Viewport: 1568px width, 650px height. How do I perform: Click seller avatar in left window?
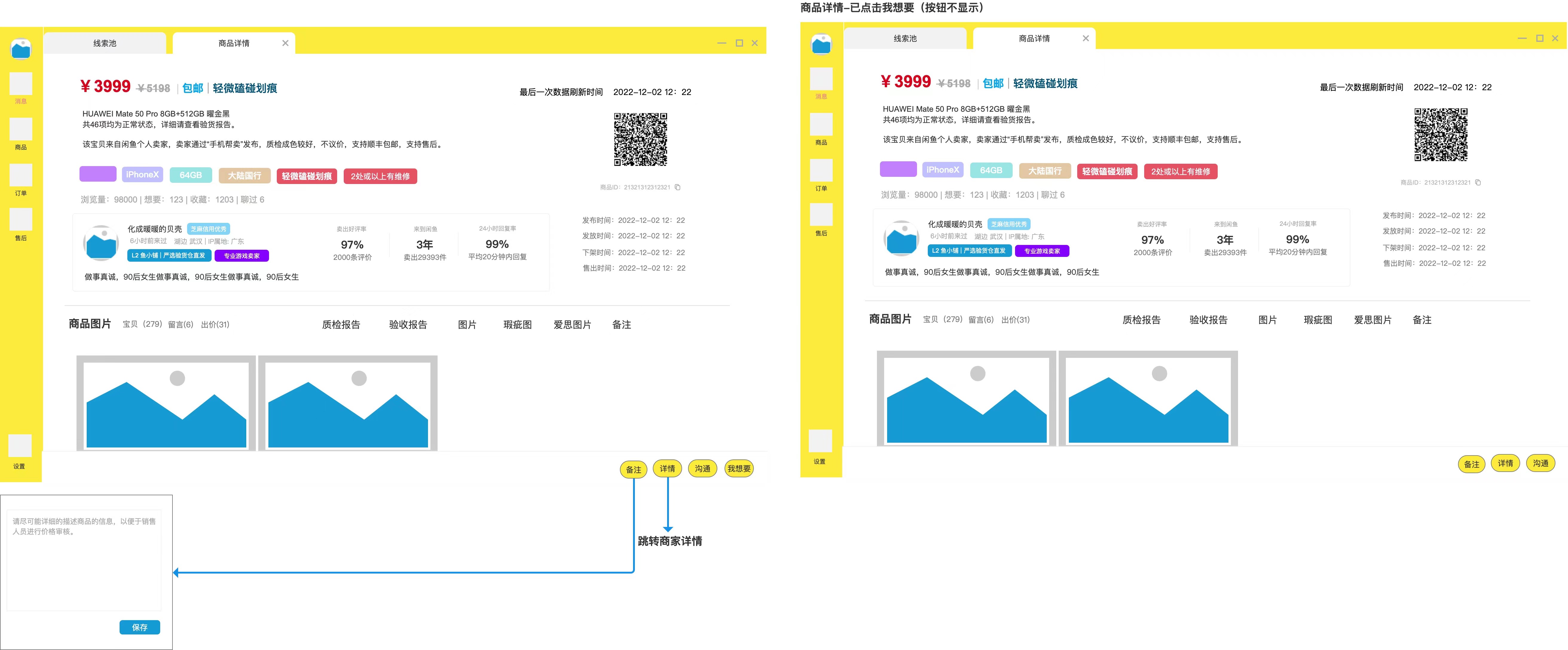coord(101,243)
